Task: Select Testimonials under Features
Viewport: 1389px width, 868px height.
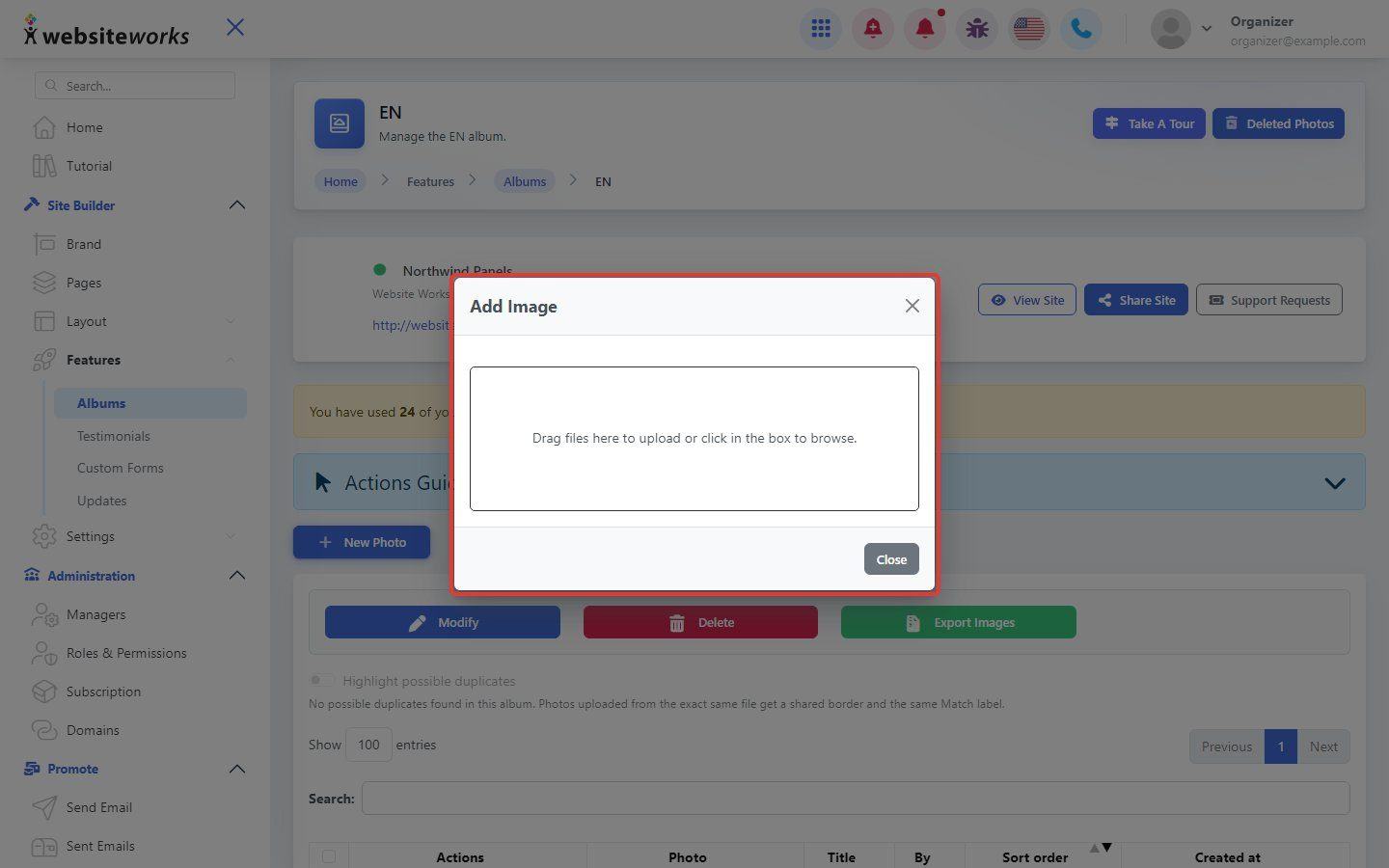Action: click(x=114, y=436)
